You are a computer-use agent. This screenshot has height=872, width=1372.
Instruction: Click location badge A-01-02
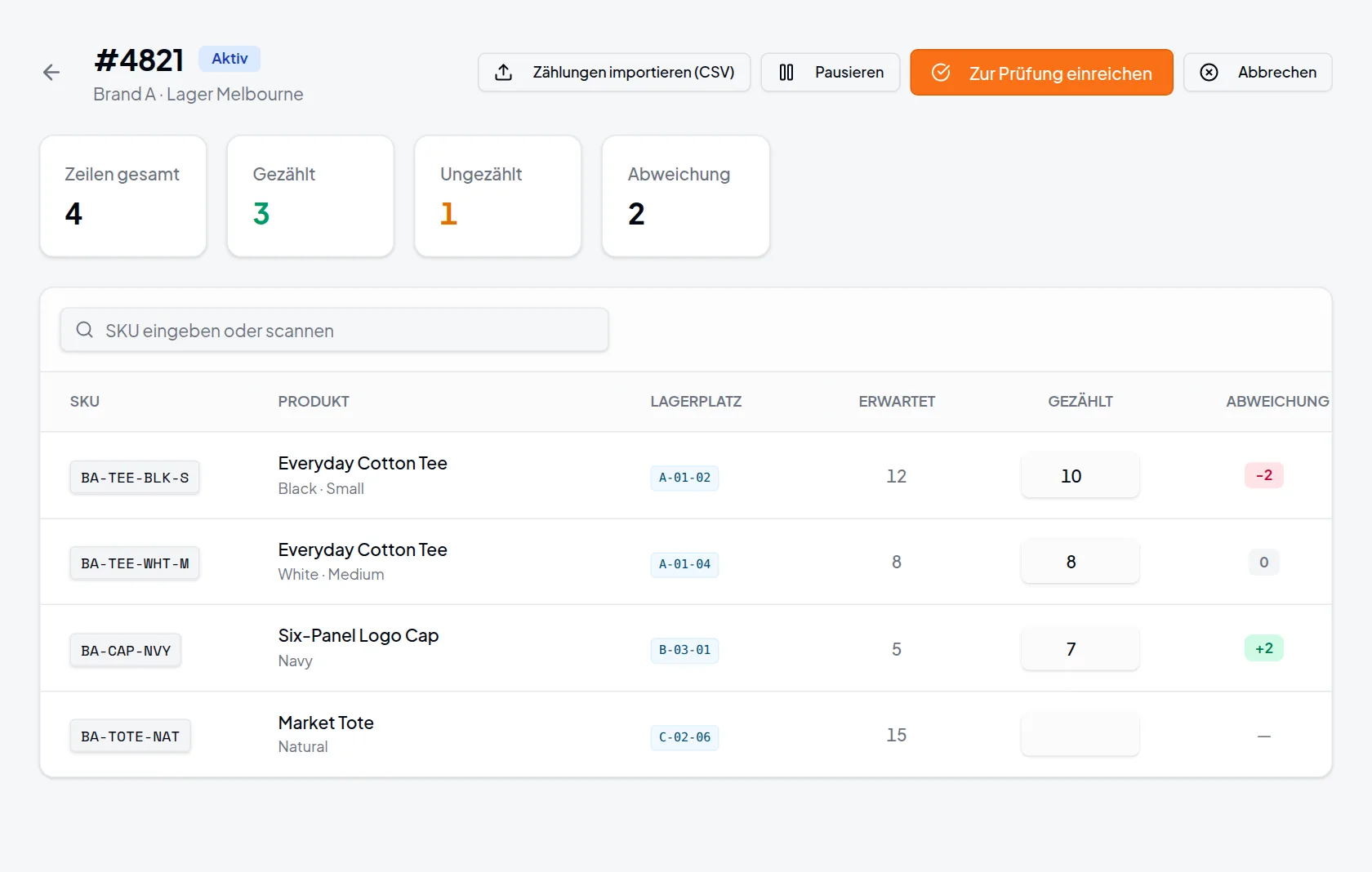click(684, 478)
